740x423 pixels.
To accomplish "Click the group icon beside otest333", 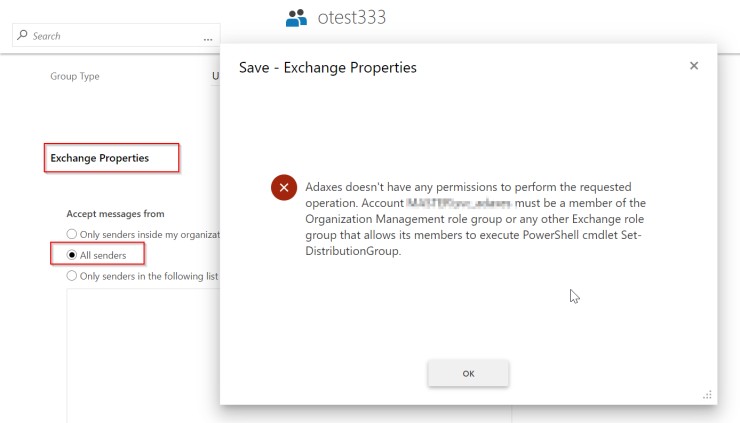I will click(x=296, y=17).
